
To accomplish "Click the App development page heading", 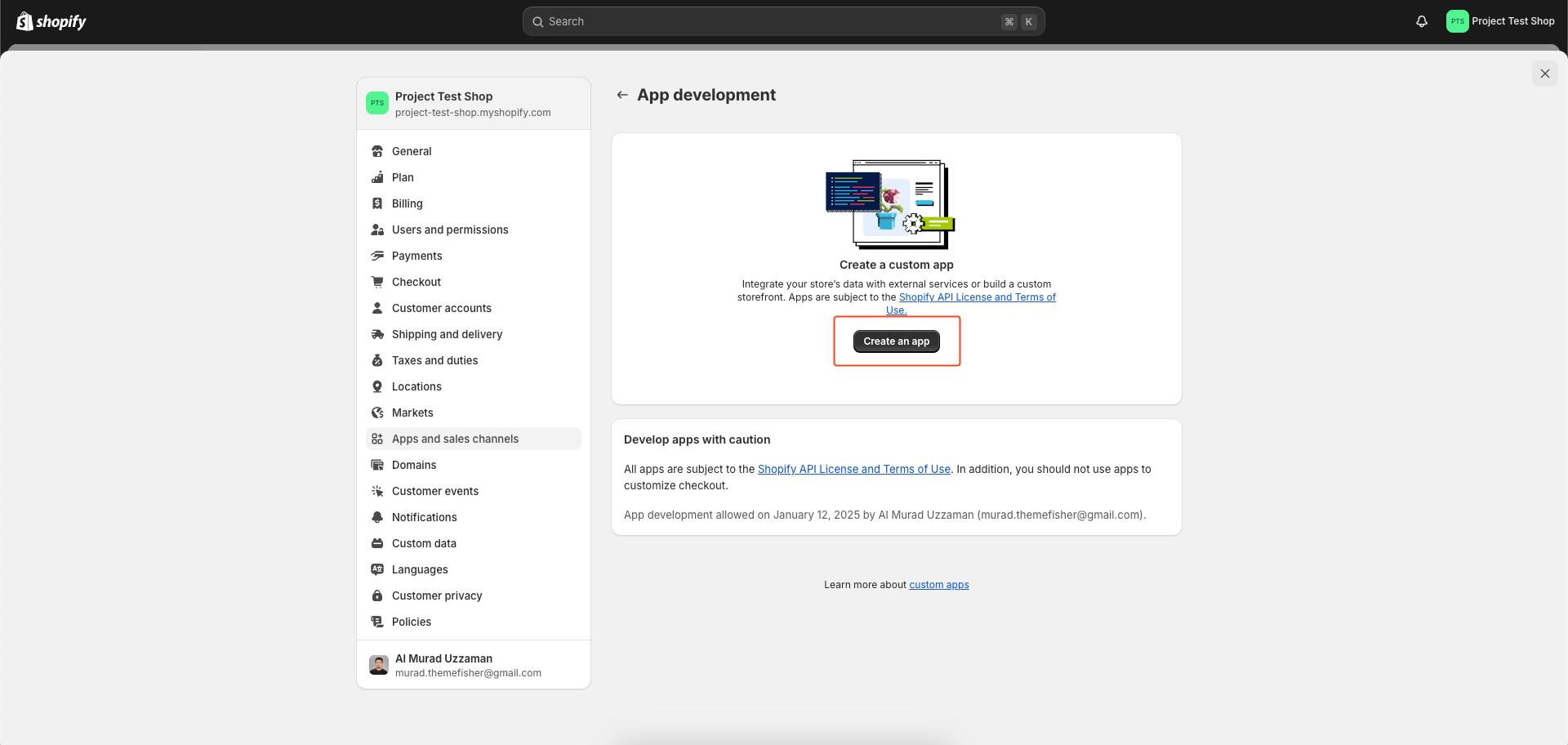I will click(x=706, y=95).
